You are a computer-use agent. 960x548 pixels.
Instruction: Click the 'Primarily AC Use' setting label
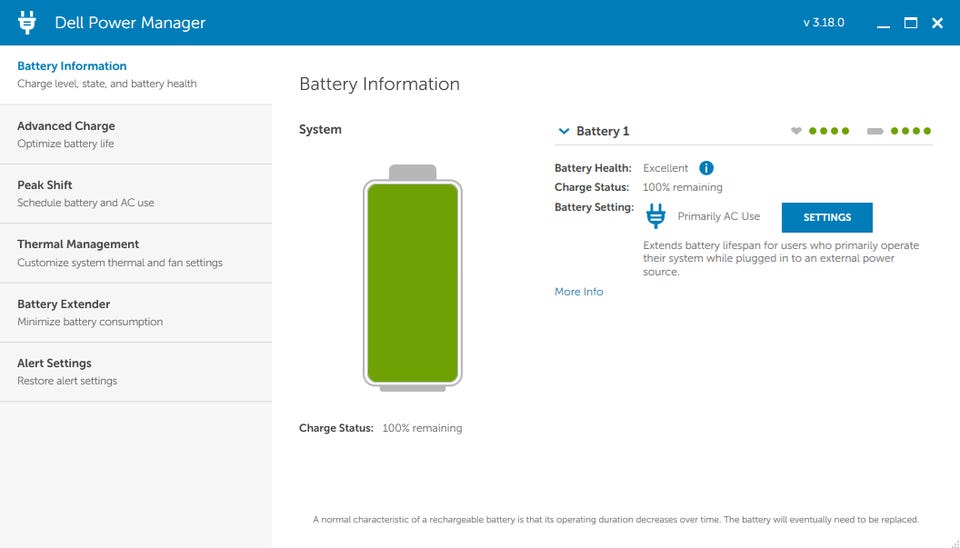[x=719, y=216]
